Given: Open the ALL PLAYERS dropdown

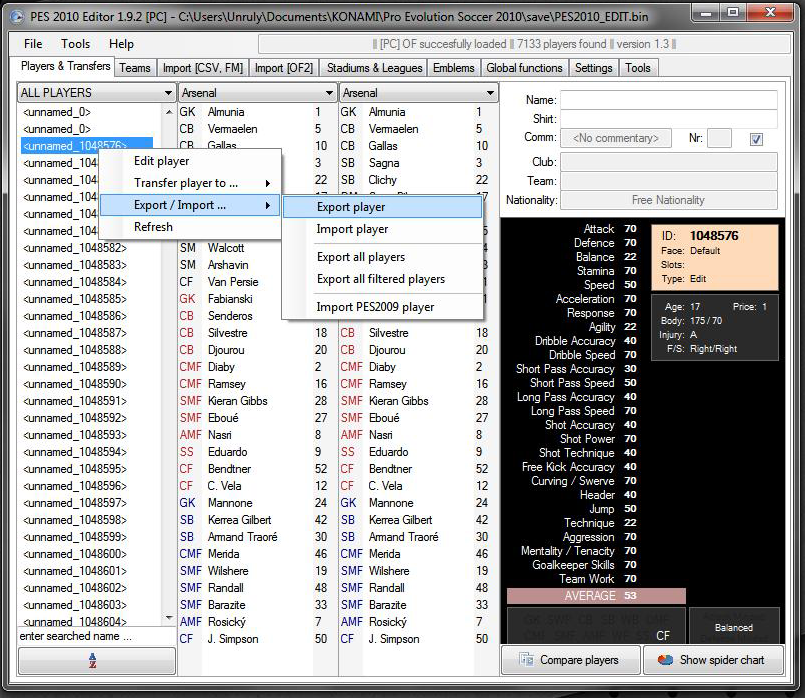Looking at the screenshot, I should pyautogui.click(x=96, y=93).
